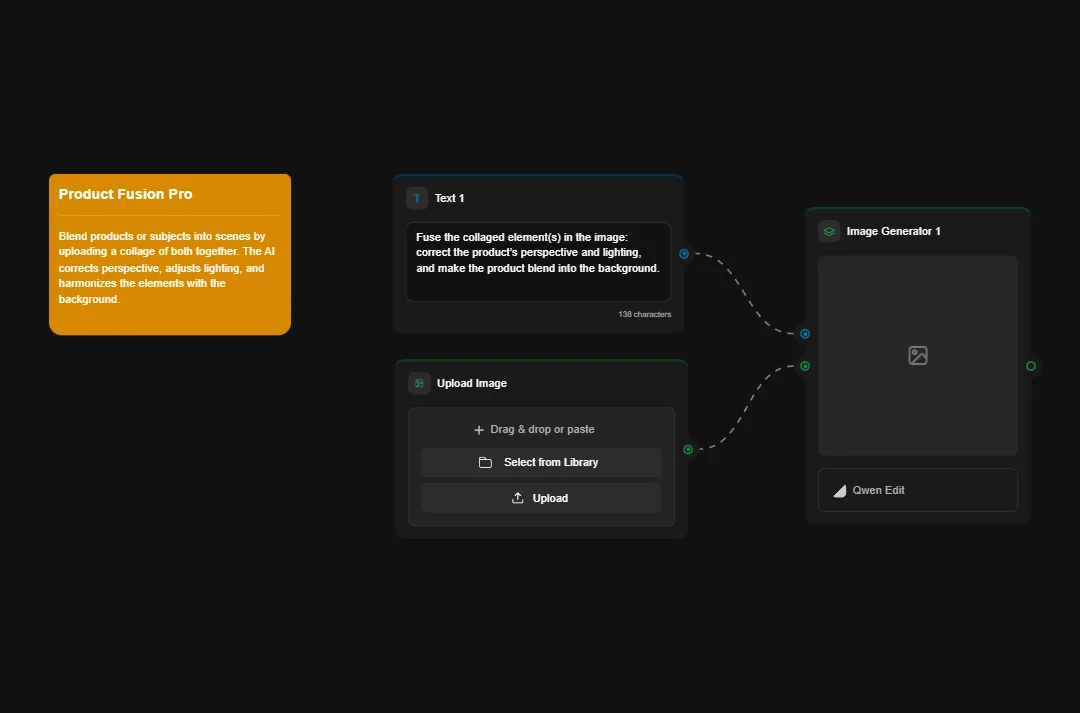1080x713 pixels.
Task: Click the Select from Library button
Action: 541,462
